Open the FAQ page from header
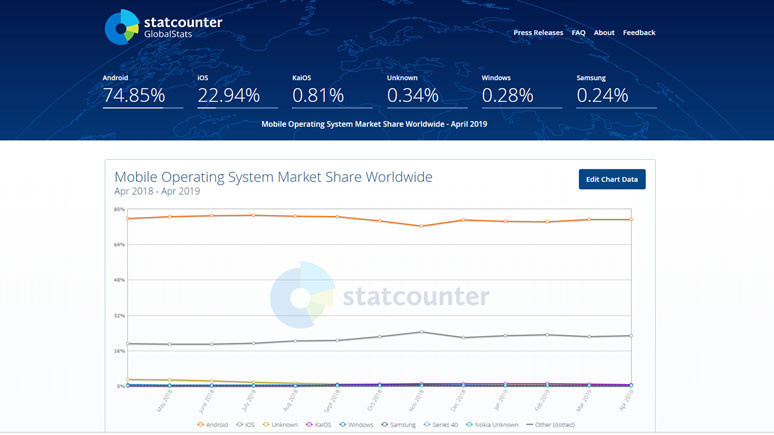The image size is (774, 435). (x=578, y=33)
